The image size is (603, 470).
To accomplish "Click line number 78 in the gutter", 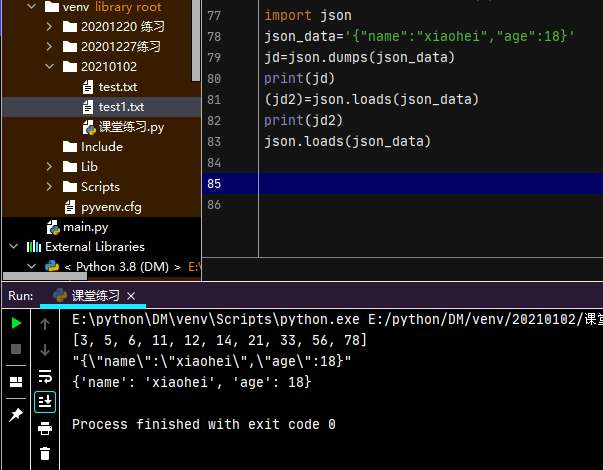I will [x=213, y=37].
